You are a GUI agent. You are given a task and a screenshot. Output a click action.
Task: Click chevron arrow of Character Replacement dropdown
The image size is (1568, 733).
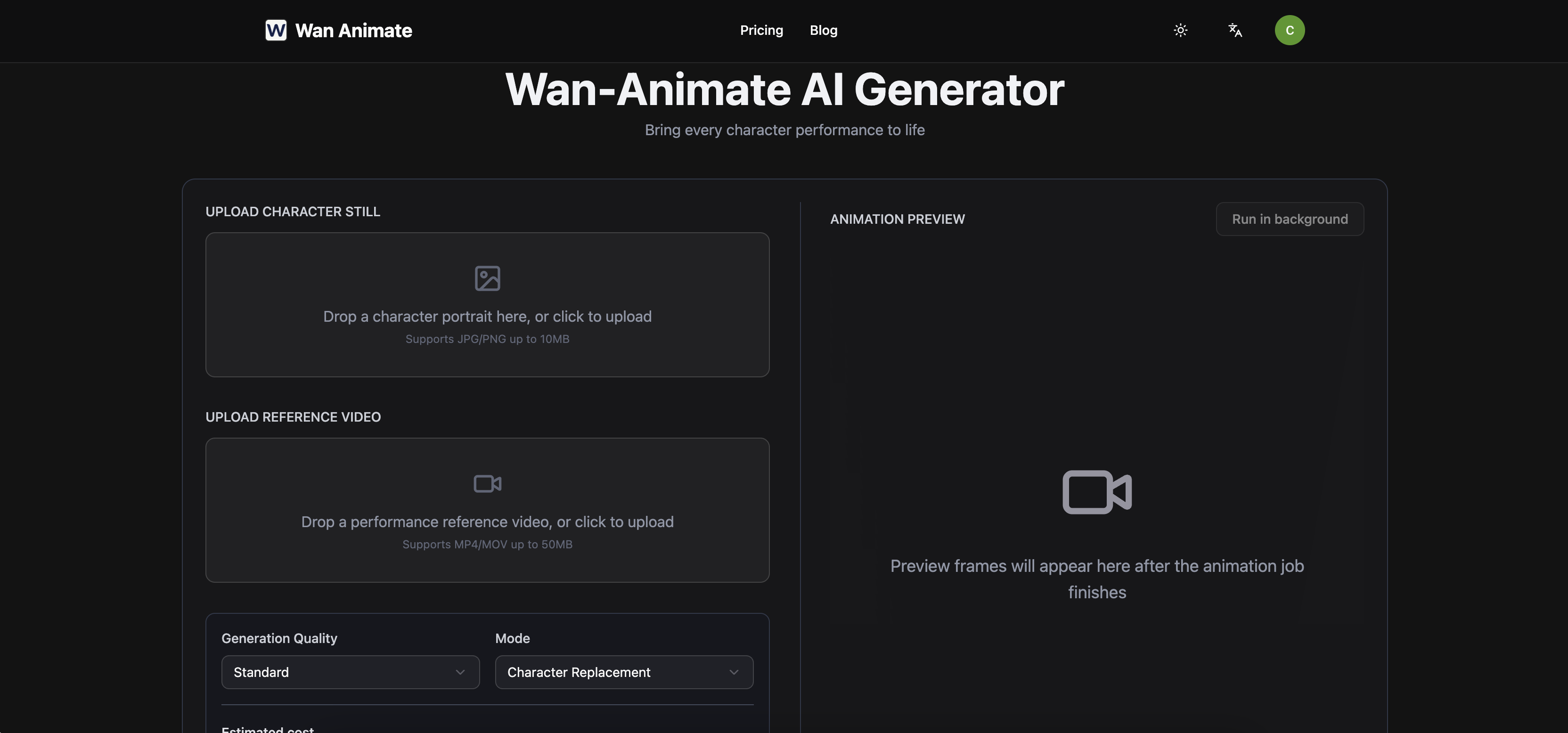(734, 672)
